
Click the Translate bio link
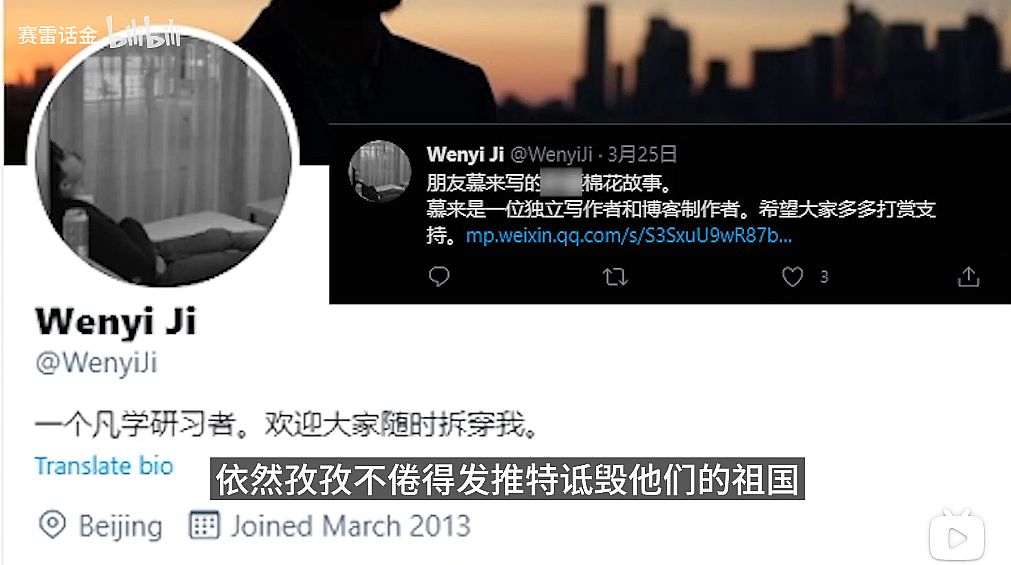point(104,466)
